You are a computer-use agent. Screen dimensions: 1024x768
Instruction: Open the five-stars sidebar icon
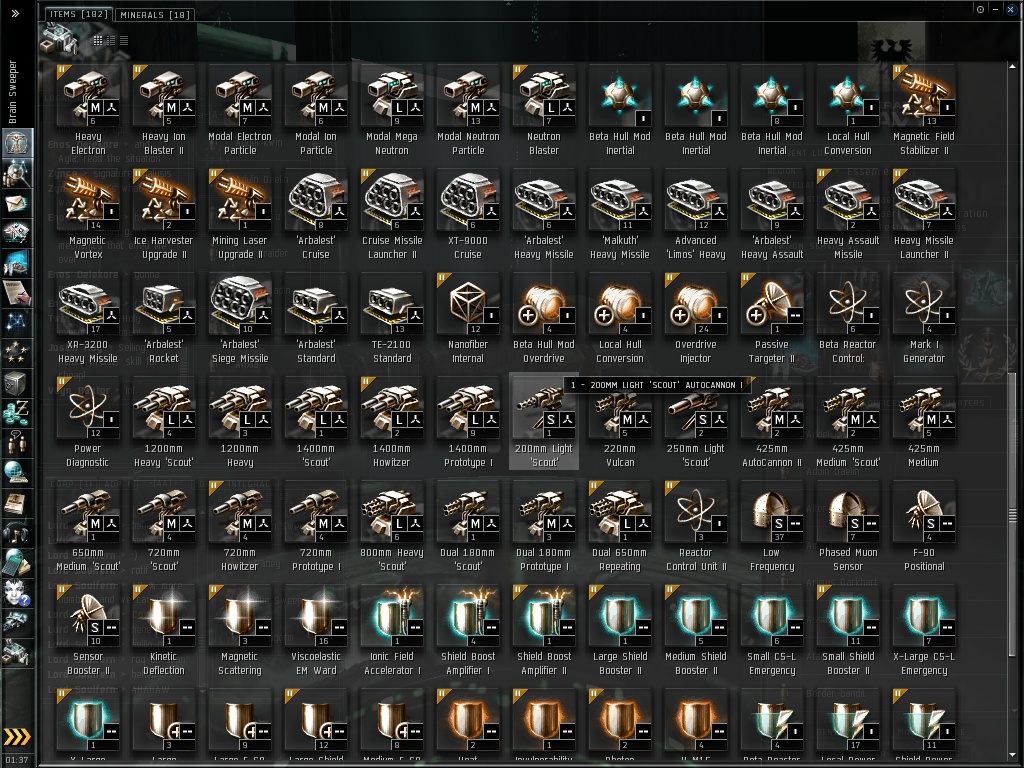16,353
